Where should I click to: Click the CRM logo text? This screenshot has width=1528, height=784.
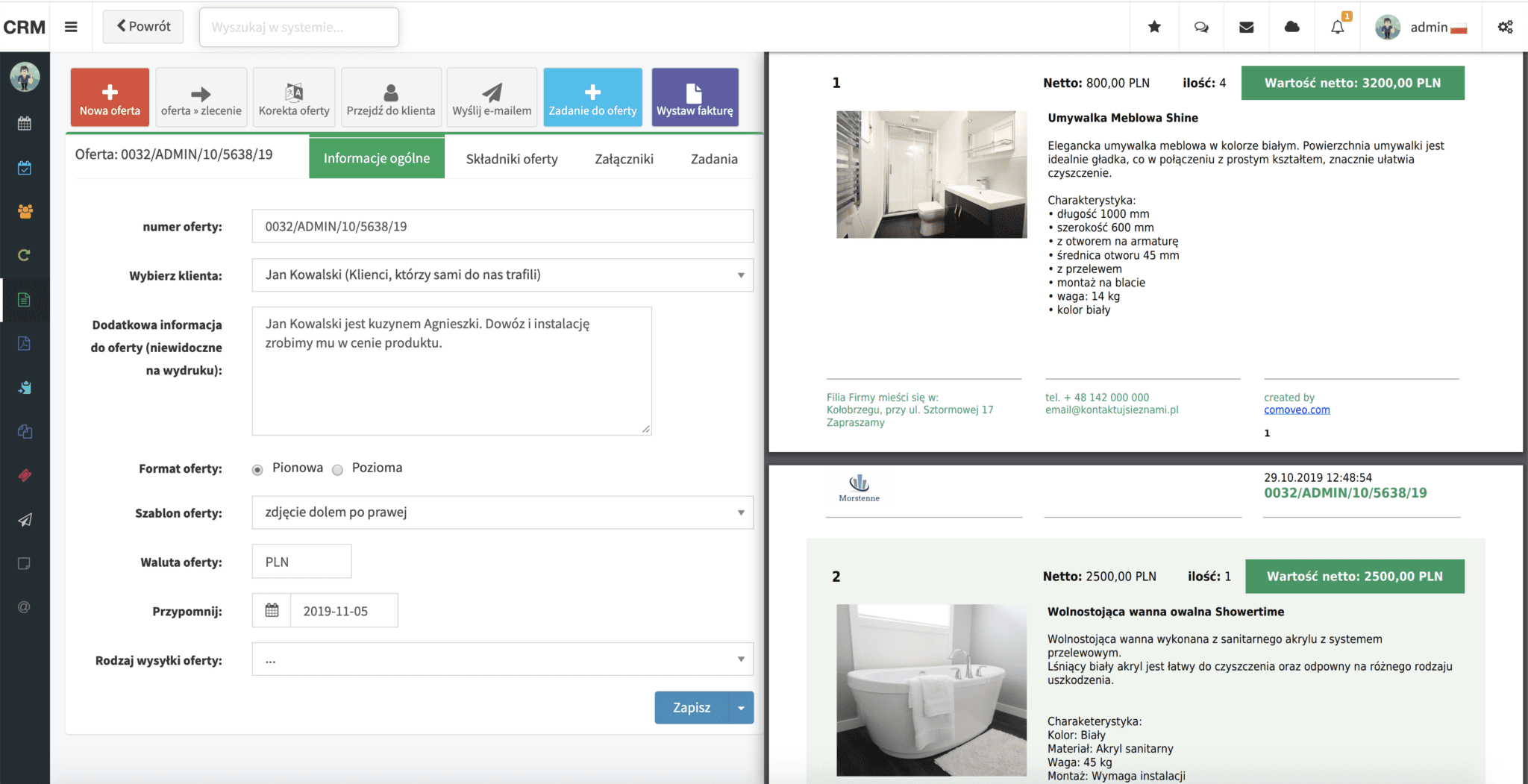point(25,27)
